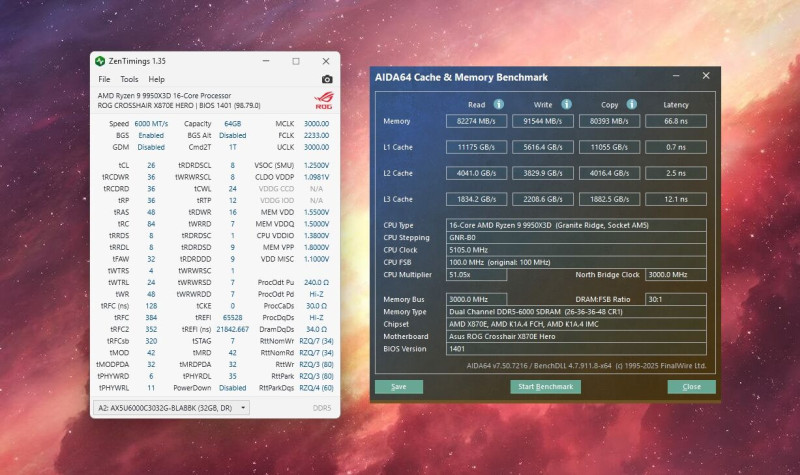Open the Write info icon in AIDA64
The height and width of the screenshot is (475, 800).
click(x=566, y=104)
